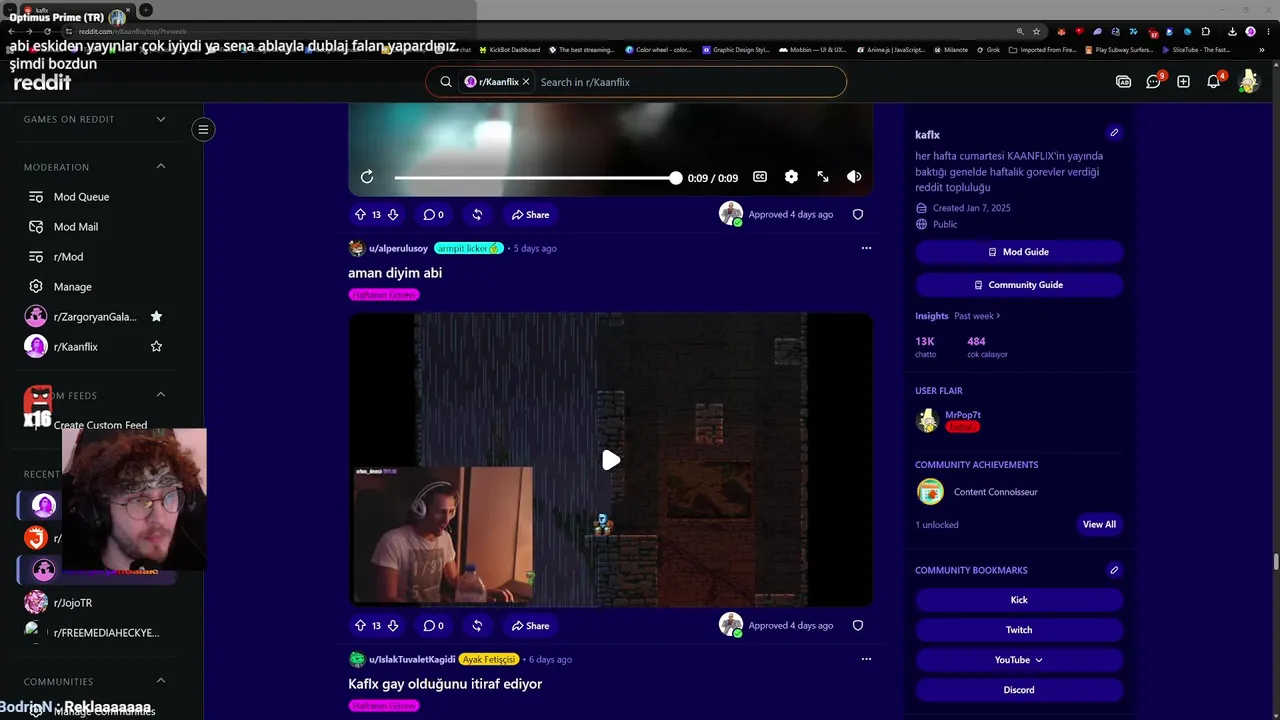Screen dimensions: 1280x720
Task: Open the Twitch community bookmark
Action: pos(1019,630)
